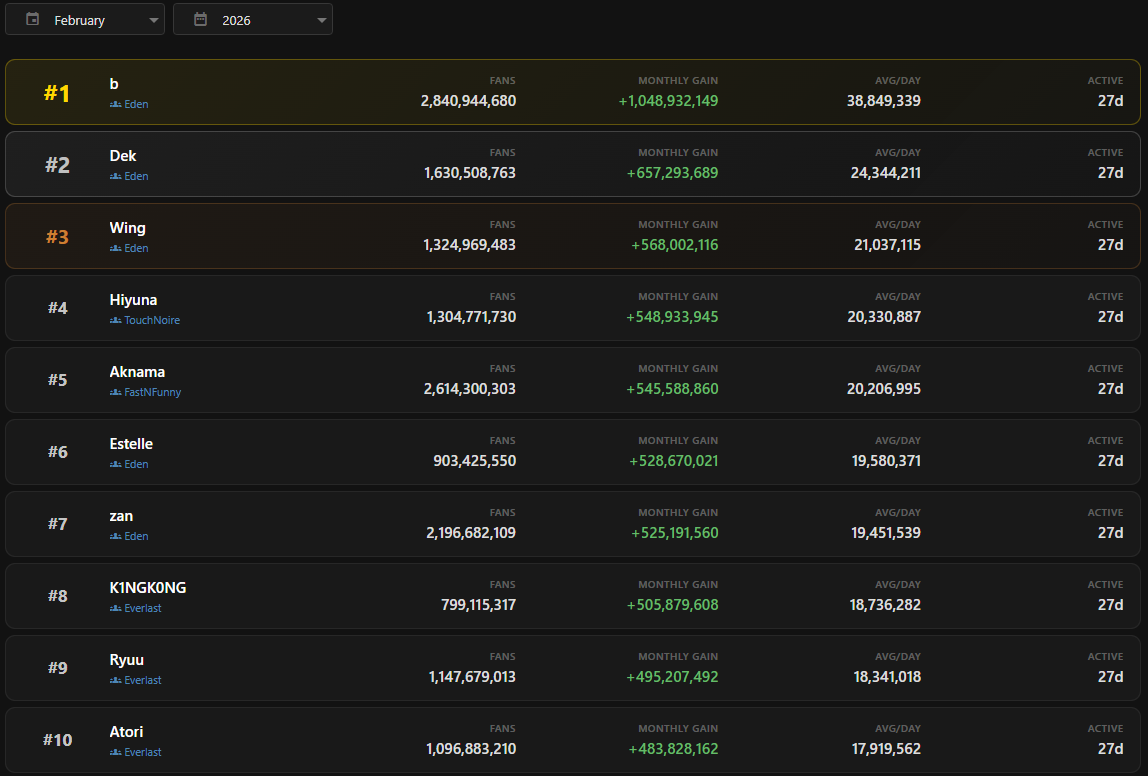
Task: Click the group icon beside TouchNoire
Action: coord(116,321)
